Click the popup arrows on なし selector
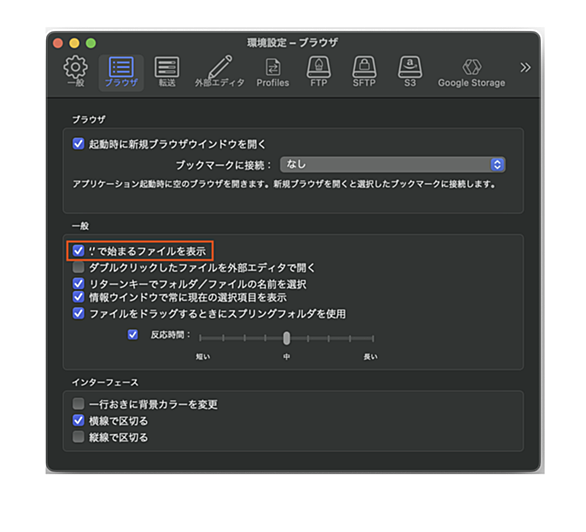Viewport: 586px width, 532px height. tap(497, 165)
